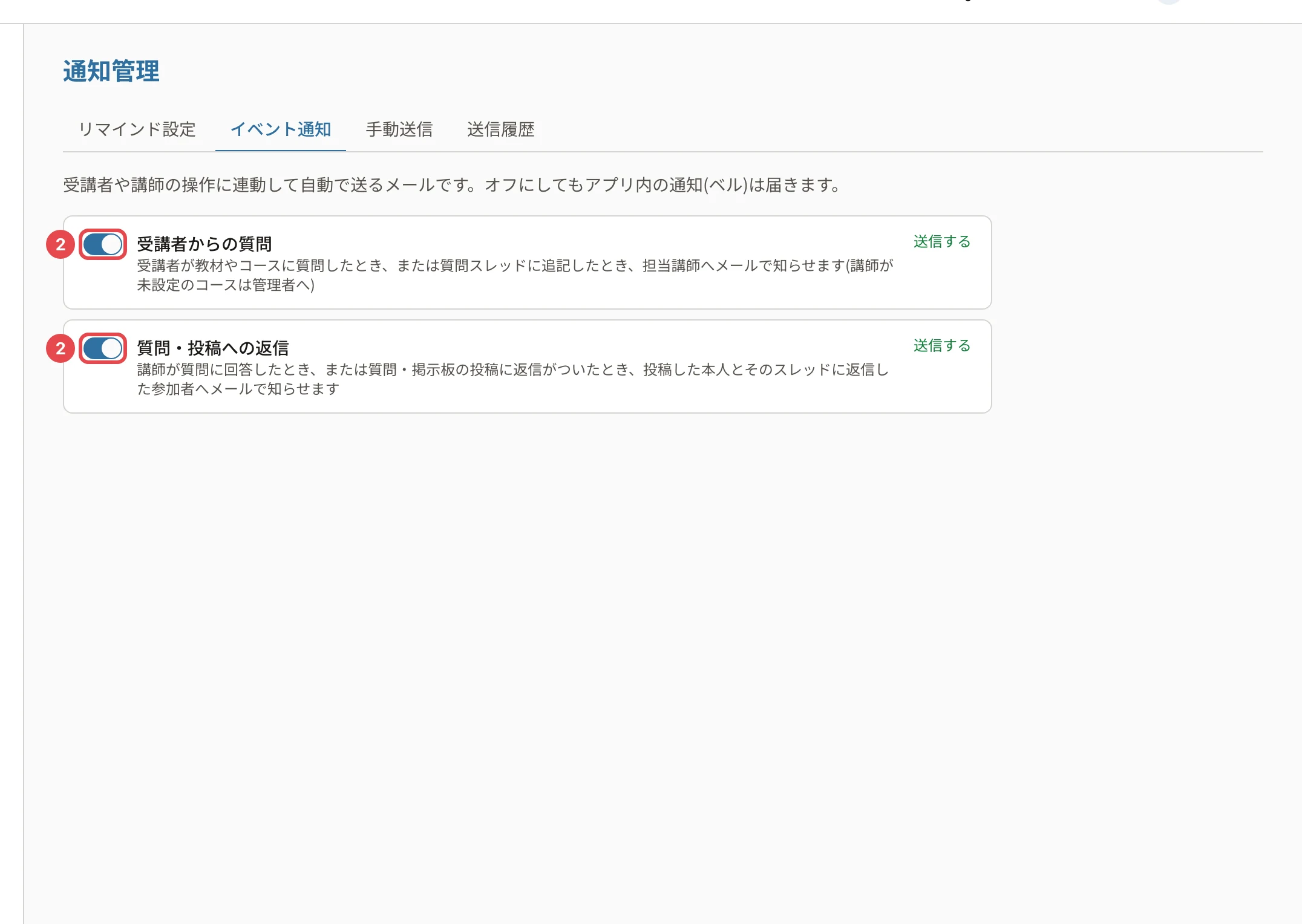Toggle the 受講者からの質問 email switch
Screen dimensions: 1302x924
(103, 244)
